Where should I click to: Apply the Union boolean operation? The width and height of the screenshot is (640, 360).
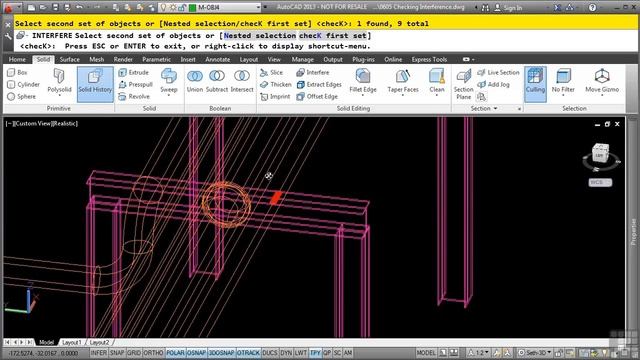click(195, 81)
